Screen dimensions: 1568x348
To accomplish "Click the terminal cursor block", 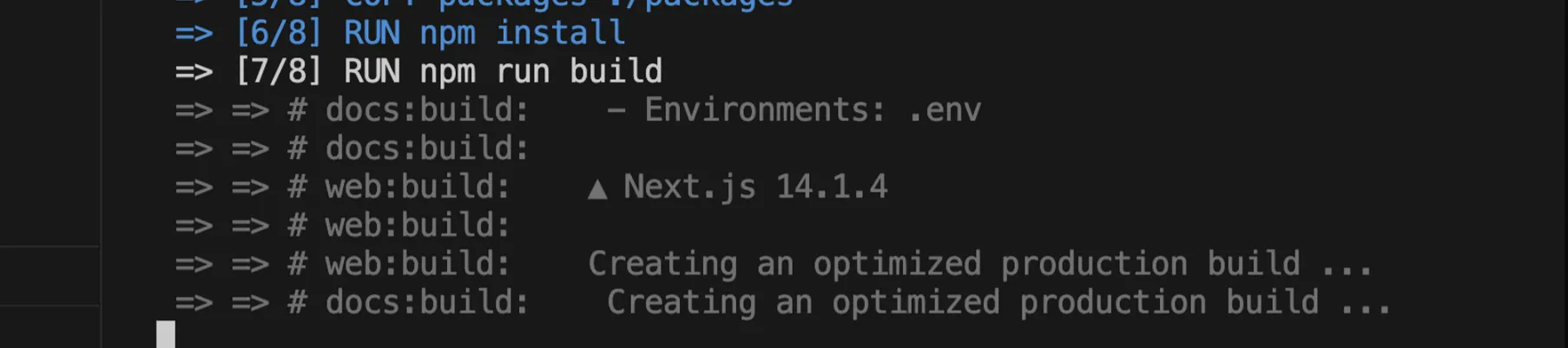I will click(x=166, y=334).
